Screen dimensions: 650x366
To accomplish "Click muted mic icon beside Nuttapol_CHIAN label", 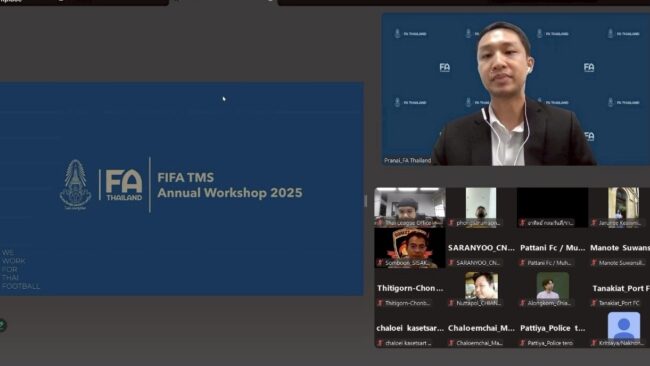I will coord(451,303).
